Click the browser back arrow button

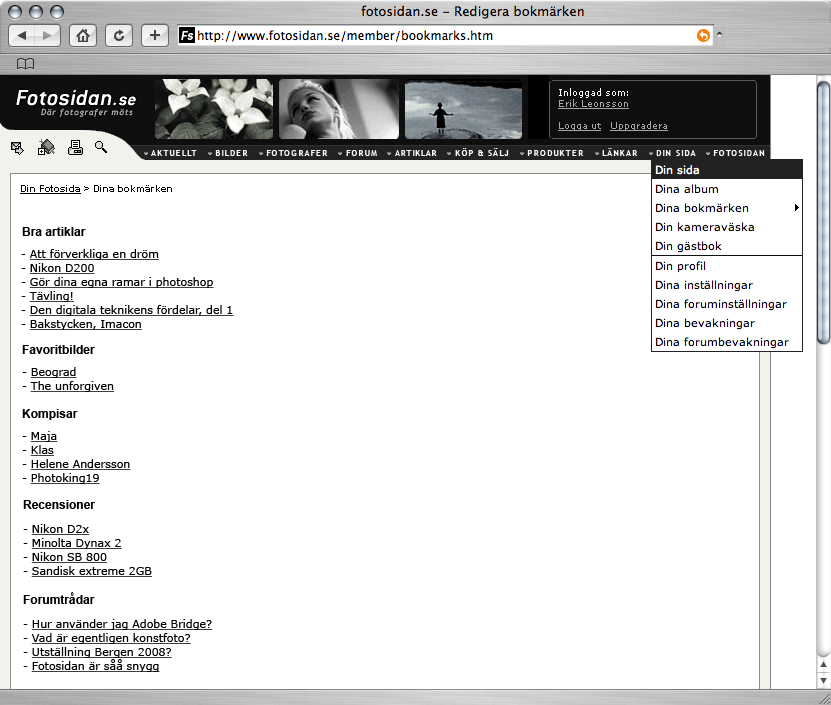pyautogui.click(x=23, y=36)
